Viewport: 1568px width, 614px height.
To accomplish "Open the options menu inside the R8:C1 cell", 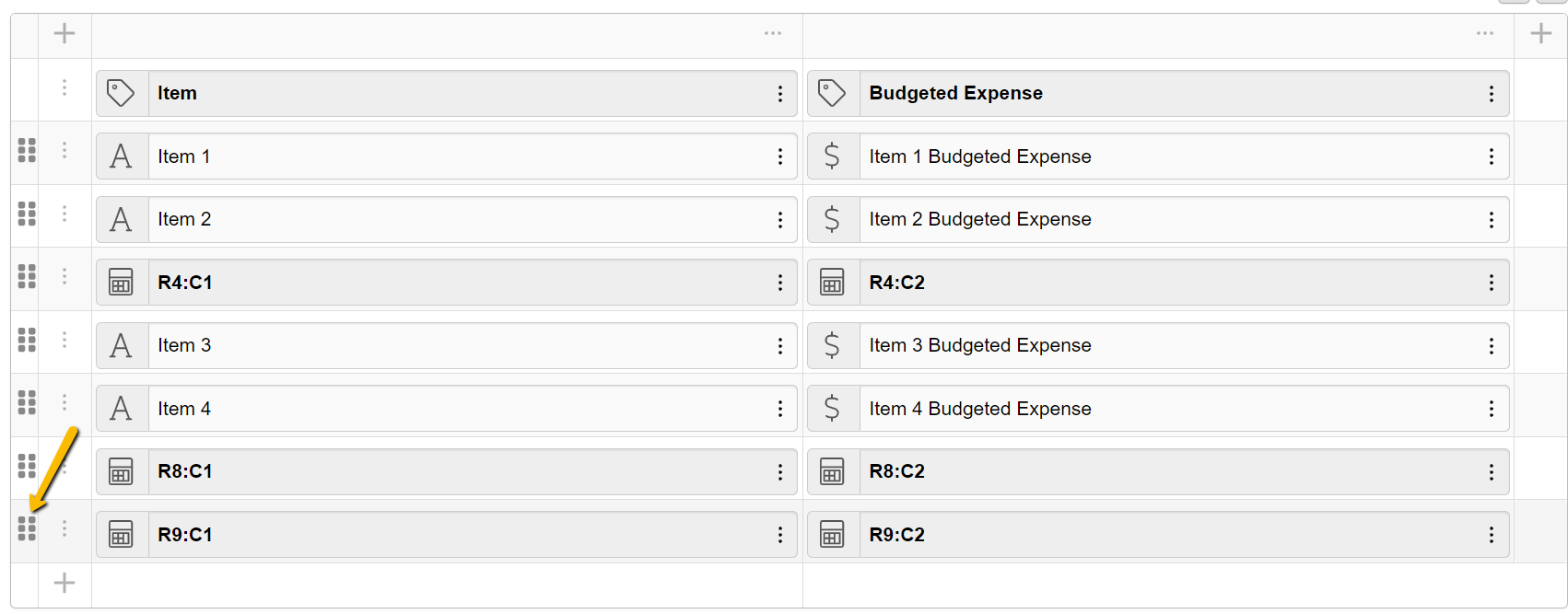I will pos(779,472).
